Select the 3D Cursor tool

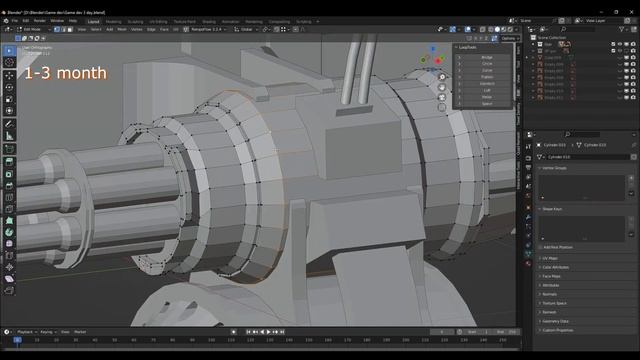point(9,62)
